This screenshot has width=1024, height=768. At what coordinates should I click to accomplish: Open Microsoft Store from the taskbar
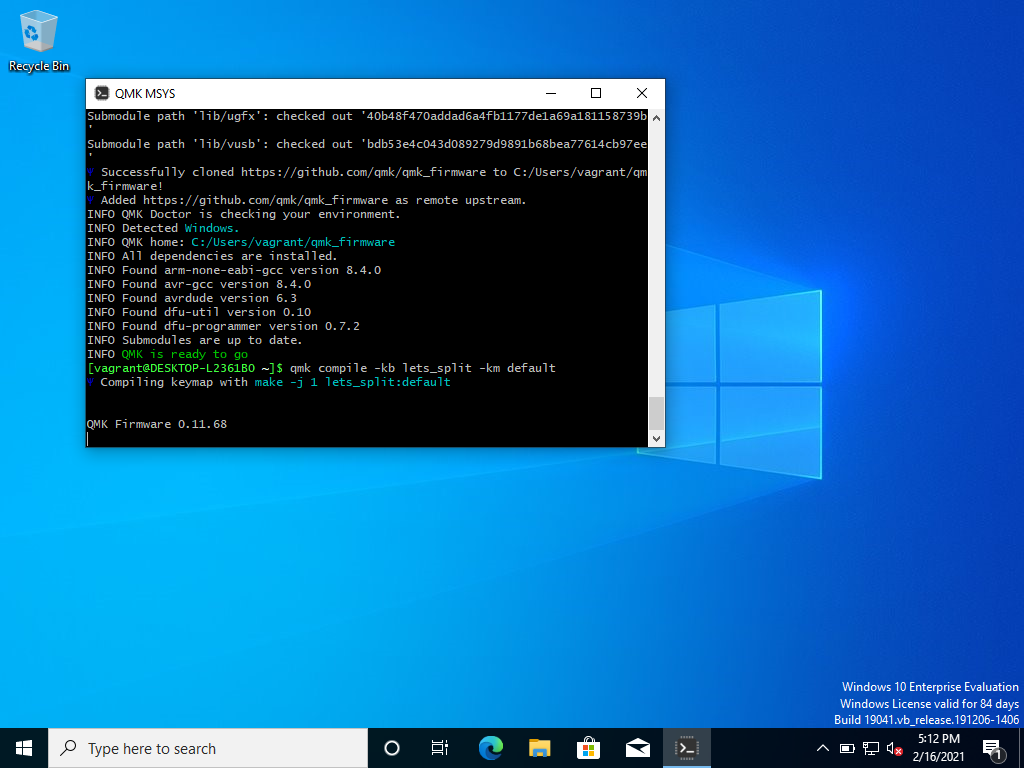tap(588, 748)
